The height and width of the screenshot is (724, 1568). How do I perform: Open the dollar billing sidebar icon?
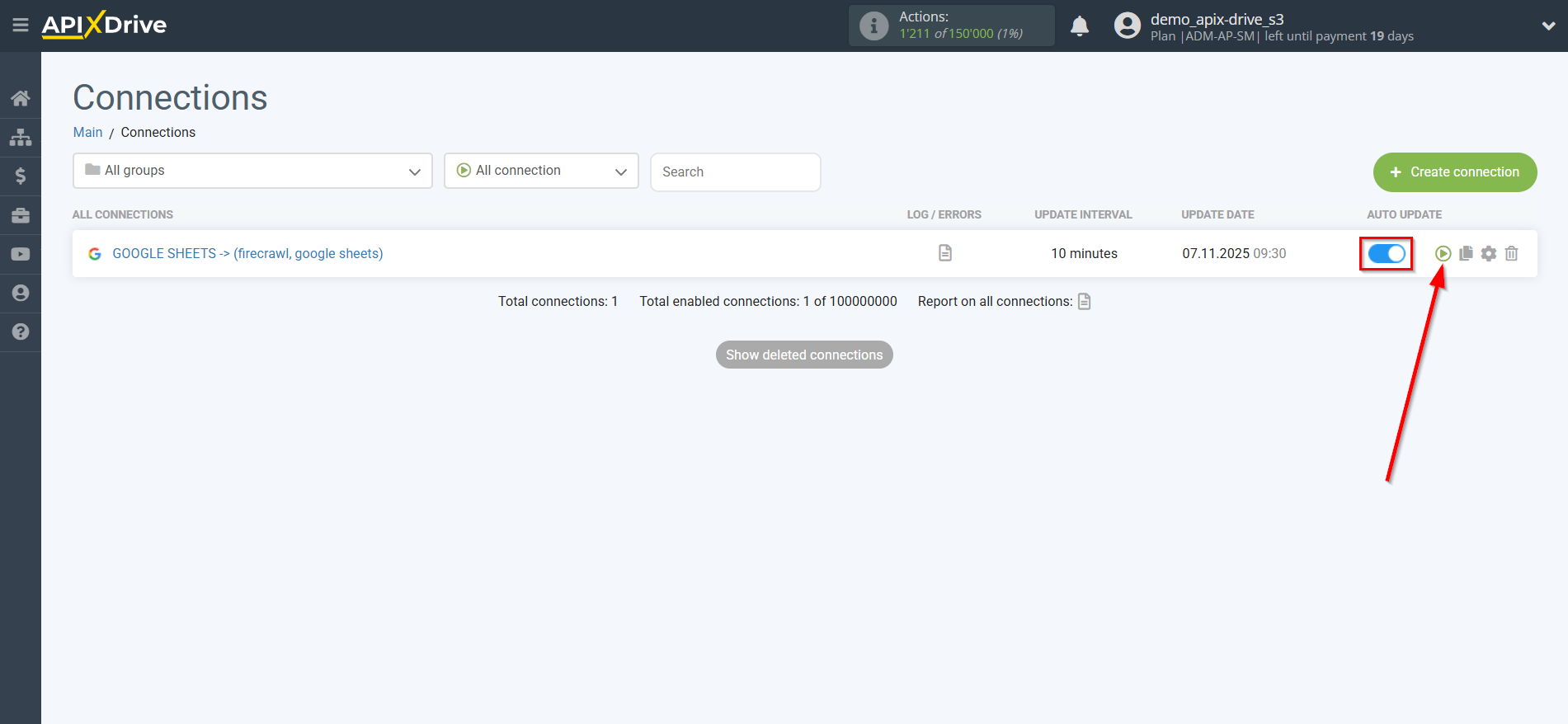click(21, 176)
